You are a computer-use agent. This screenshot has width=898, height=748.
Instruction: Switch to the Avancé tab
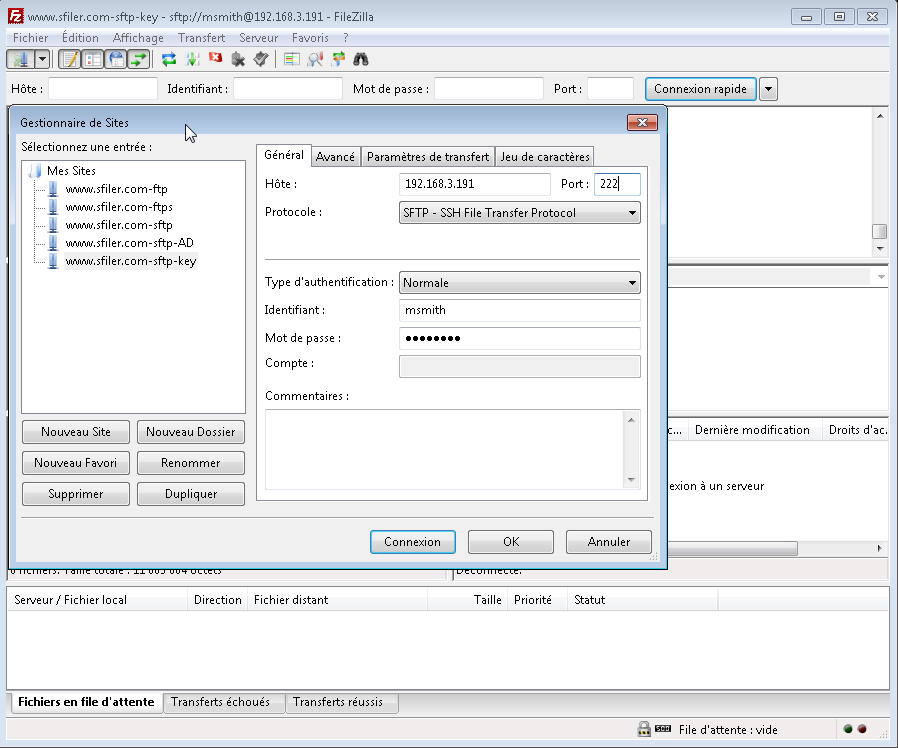(335, 157)
